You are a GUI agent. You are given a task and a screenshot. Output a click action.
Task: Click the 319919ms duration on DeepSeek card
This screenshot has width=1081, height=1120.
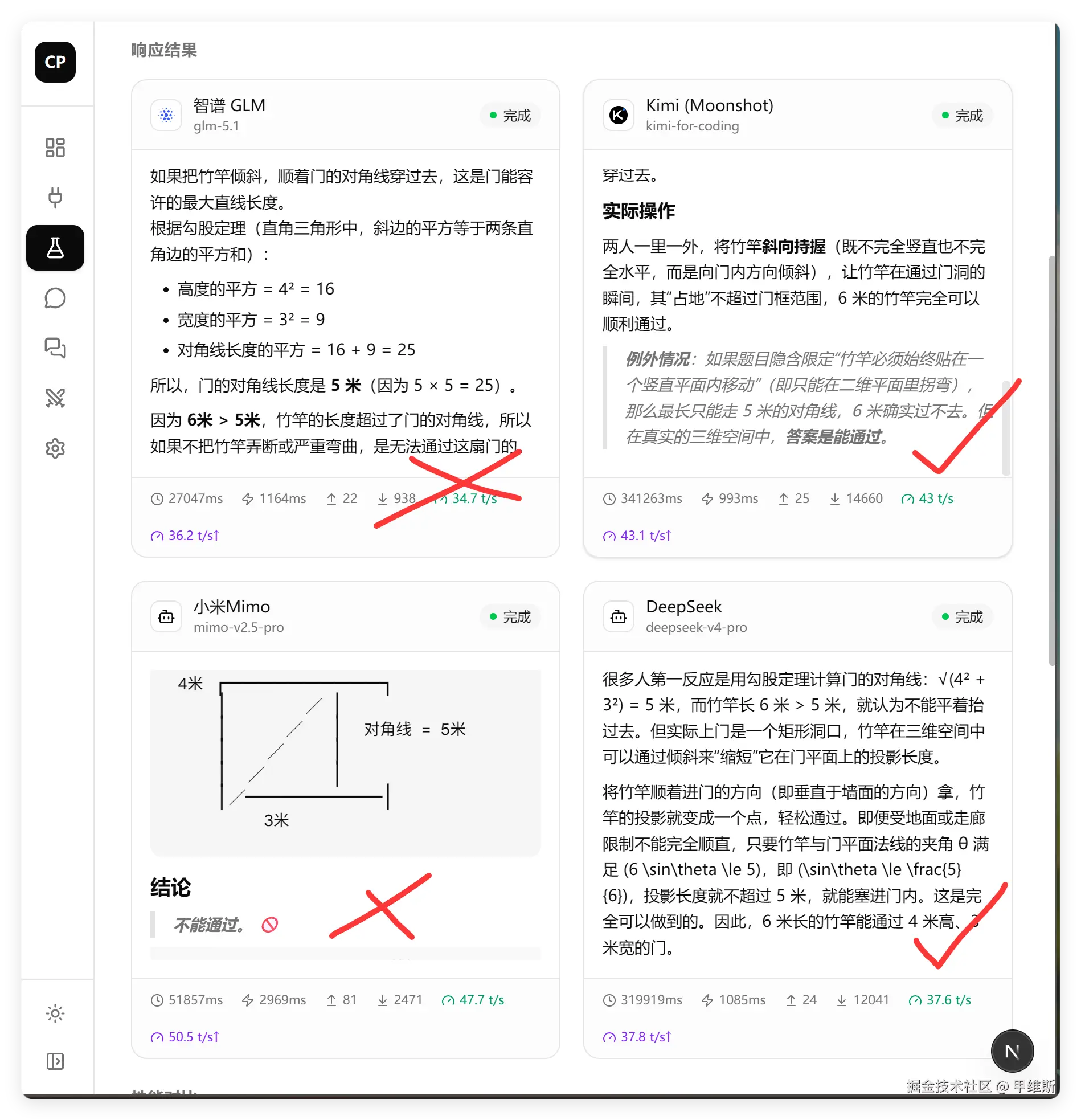click(652, 1000)
